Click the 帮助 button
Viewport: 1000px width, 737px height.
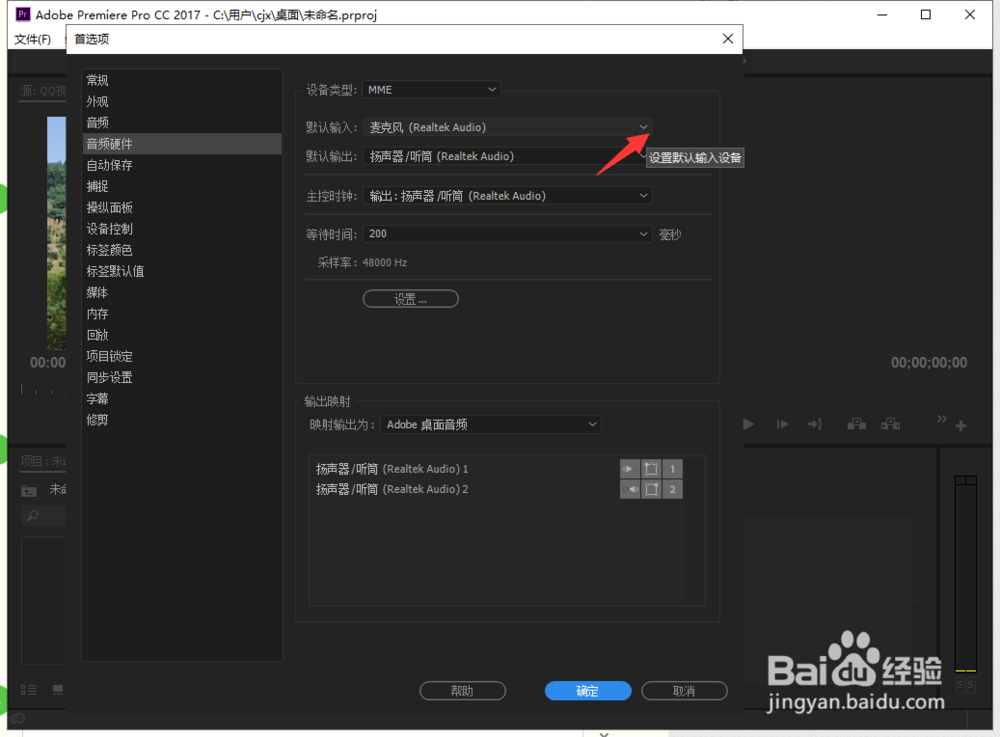coord(462,691)
